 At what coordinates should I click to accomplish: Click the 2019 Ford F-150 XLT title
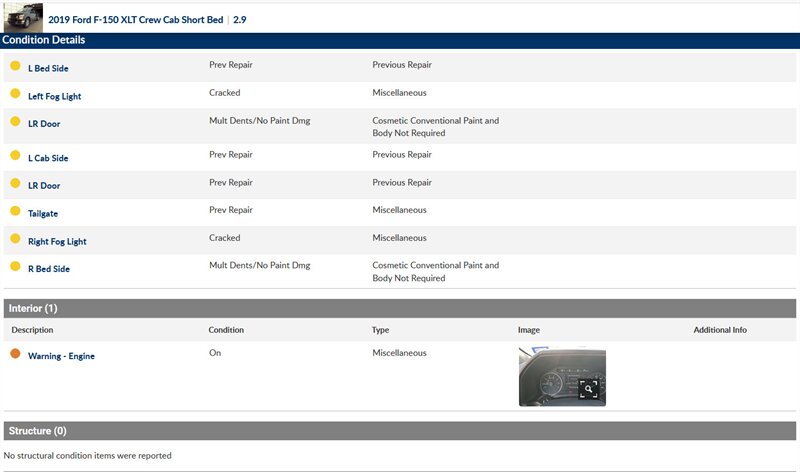[x=136, y=19]
